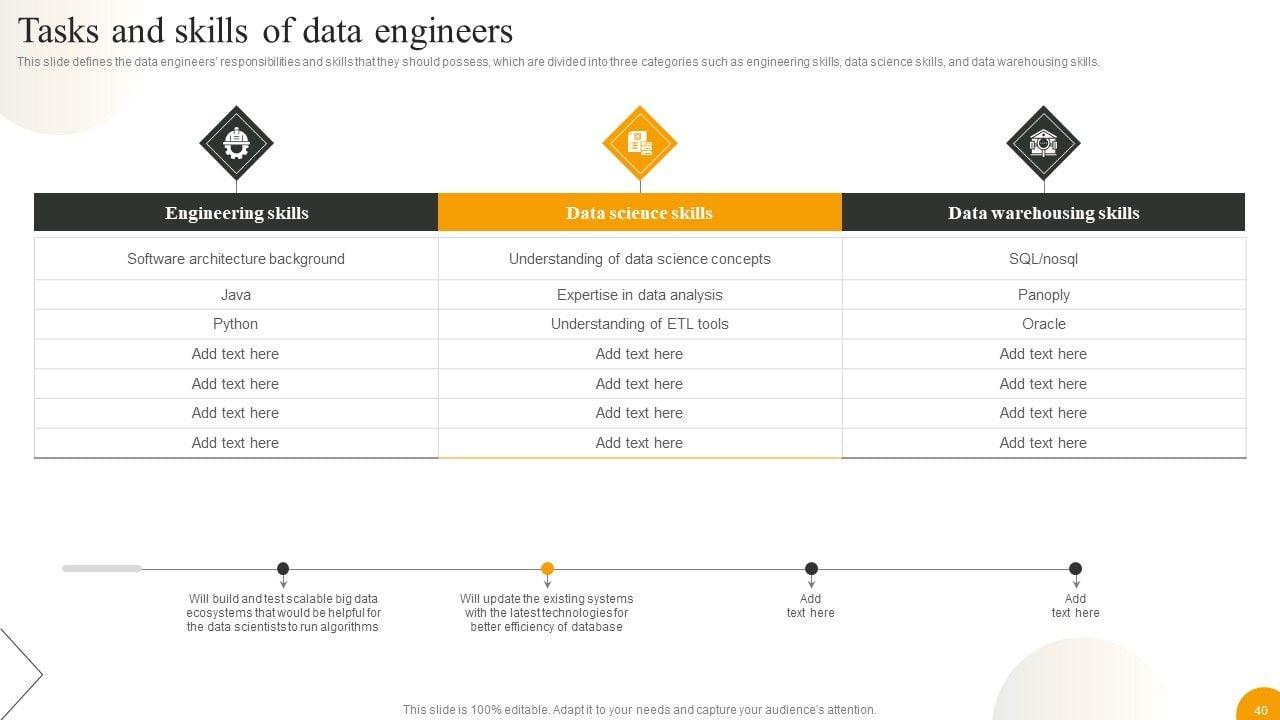Select the Panoply table cell

click(1043, 295)
